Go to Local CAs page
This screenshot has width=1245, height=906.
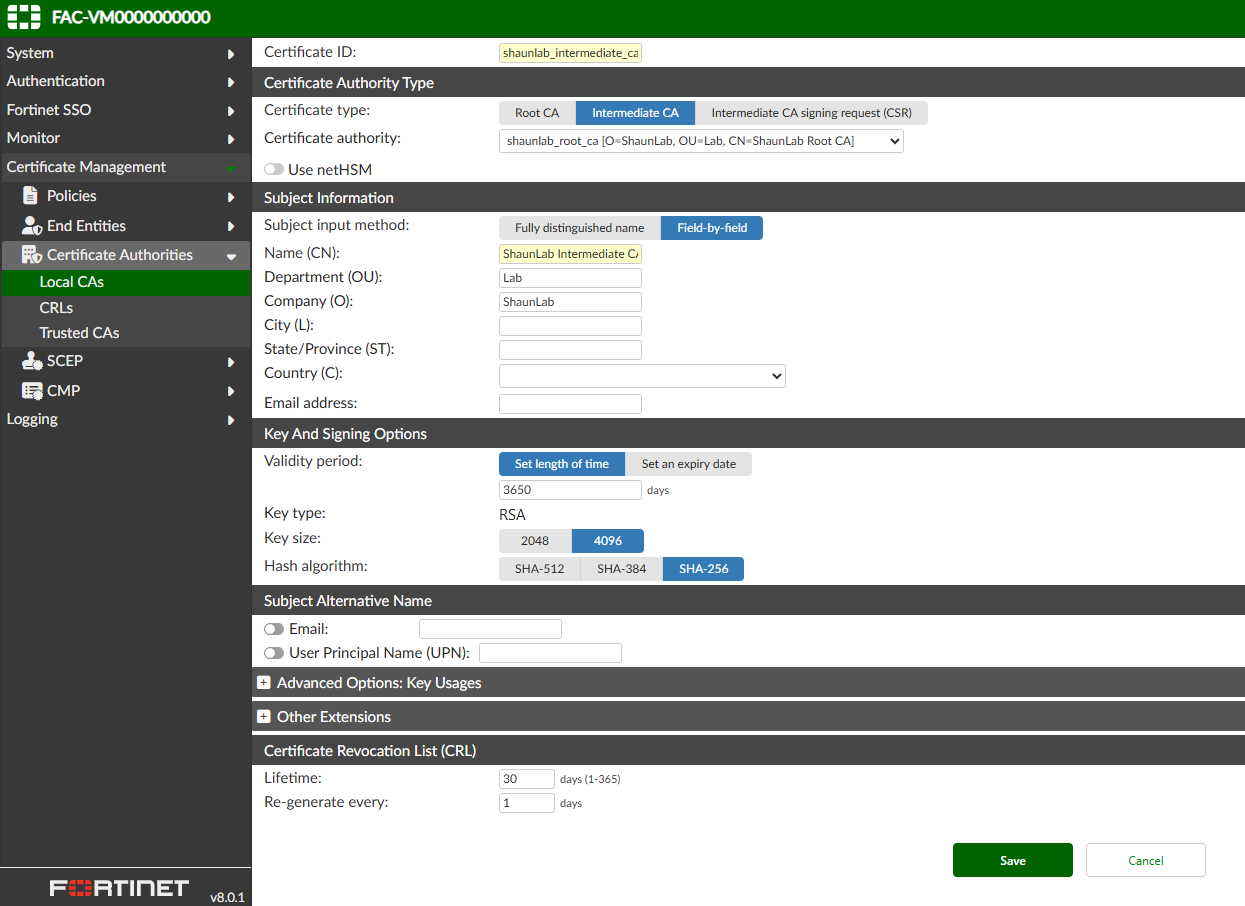click(125, 282)
